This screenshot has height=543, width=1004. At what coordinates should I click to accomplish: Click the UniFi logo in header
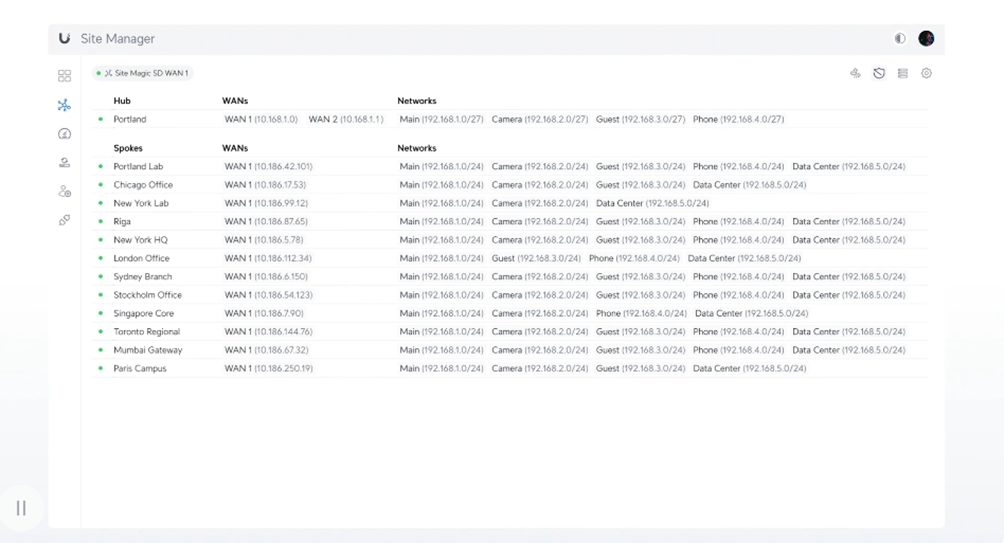(65, 39)
